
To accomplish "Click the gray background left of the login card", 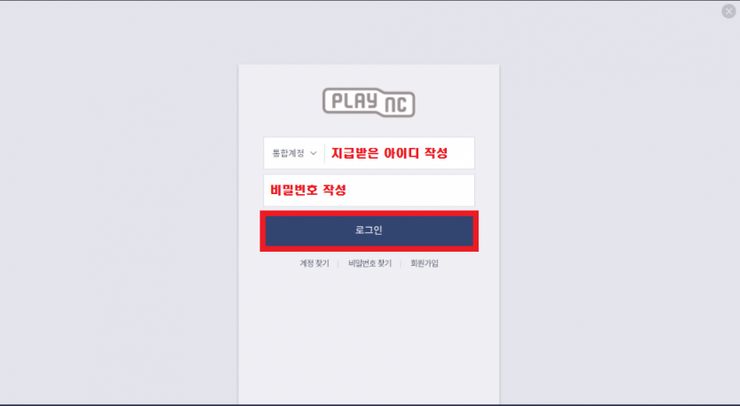I will 118,203.
